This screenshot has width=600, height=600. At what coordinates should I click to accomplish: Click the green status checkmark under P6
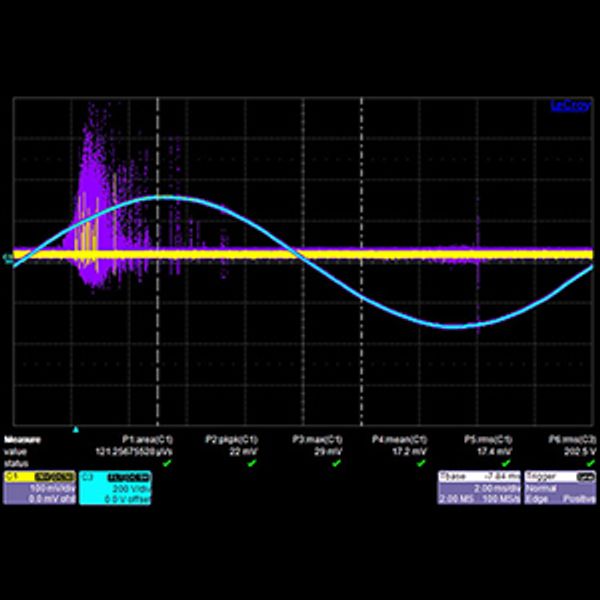(x=590, y=462)
